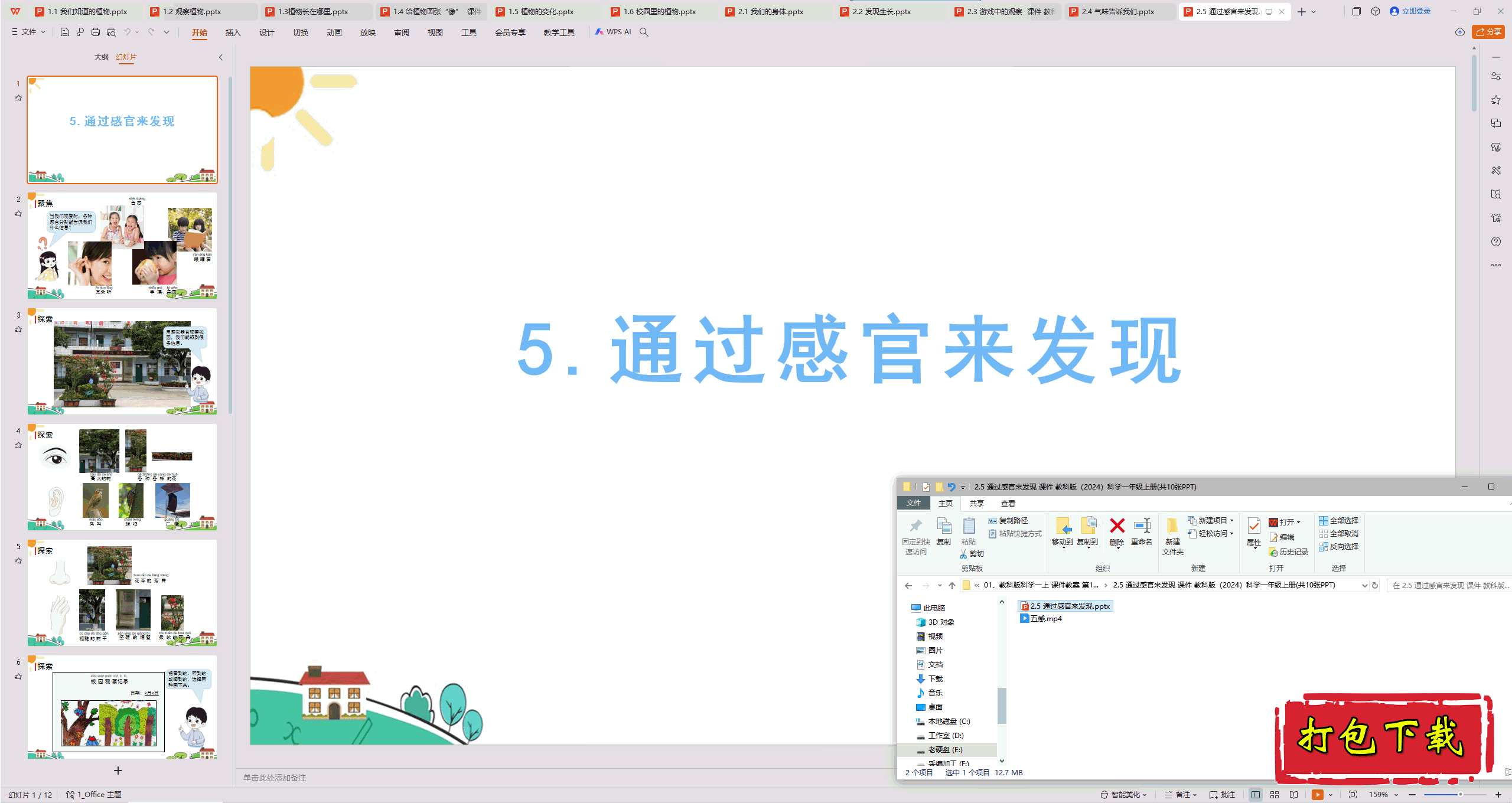Click the Undo arrow icon in WPS
1512x803 pixels.
[127, 32]
